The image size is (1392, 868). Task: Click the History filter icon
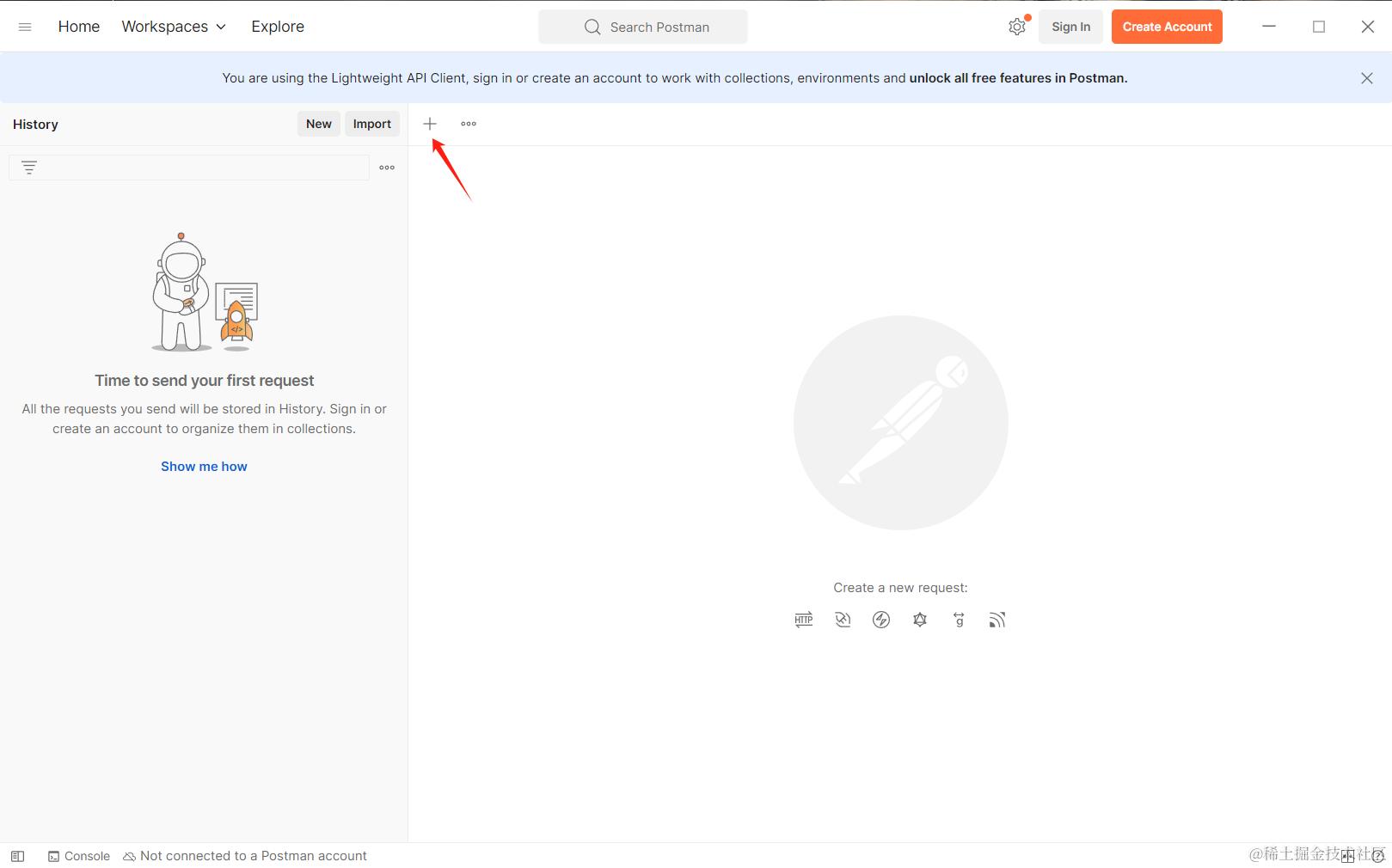tap(29, 168)
